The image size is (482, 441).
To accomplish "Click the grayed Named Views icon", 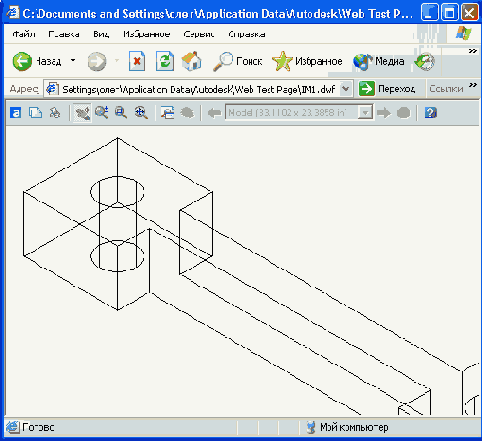I will [187, 113].
